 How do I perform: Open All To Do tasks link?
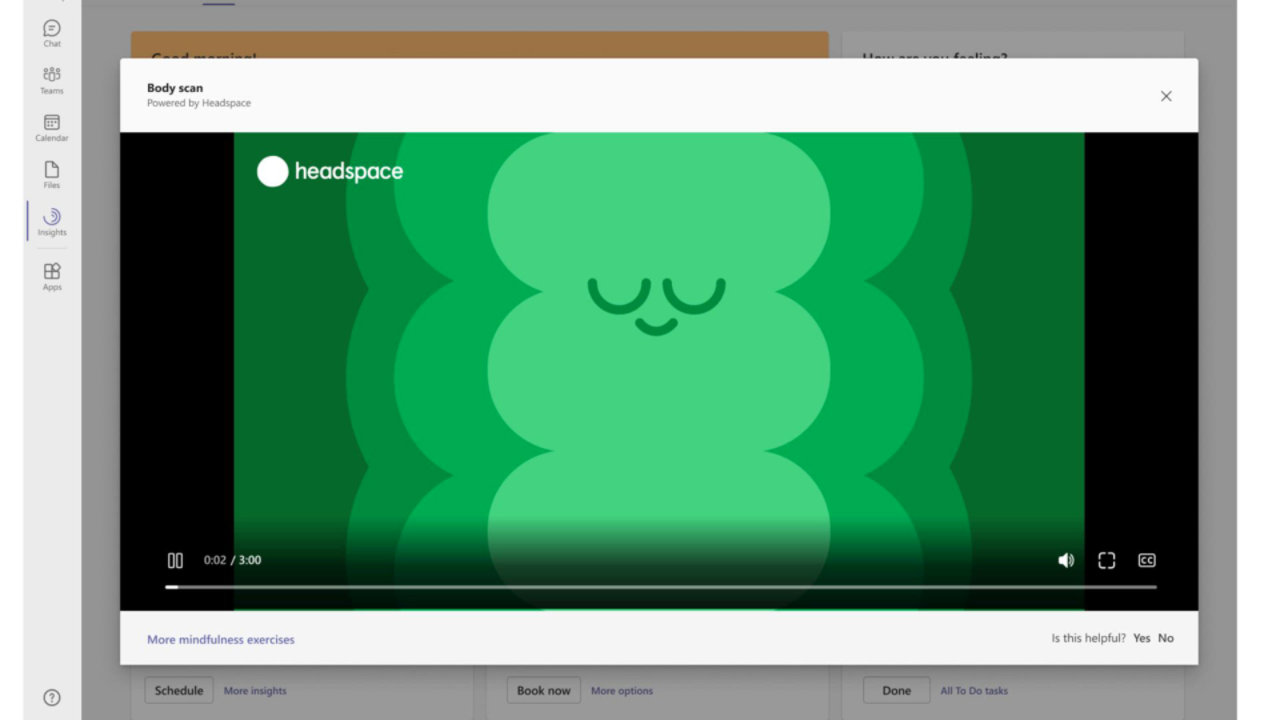[x=974, y=690]
